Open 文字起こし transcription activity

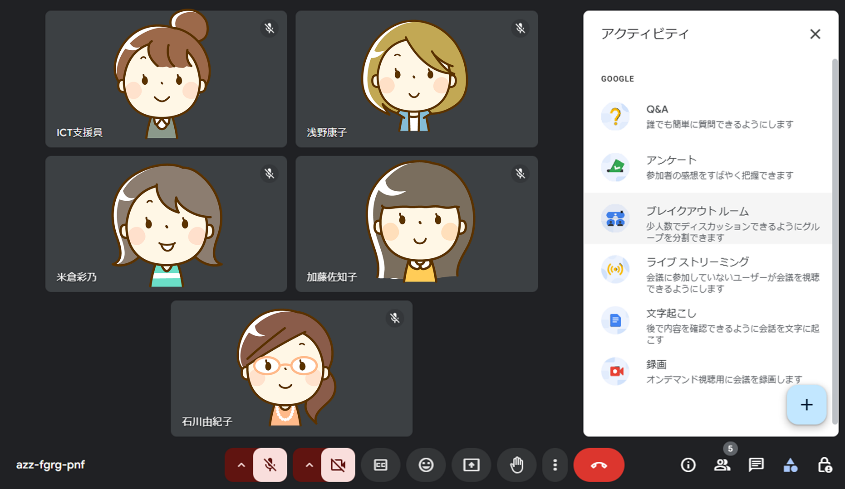(708, 320)
